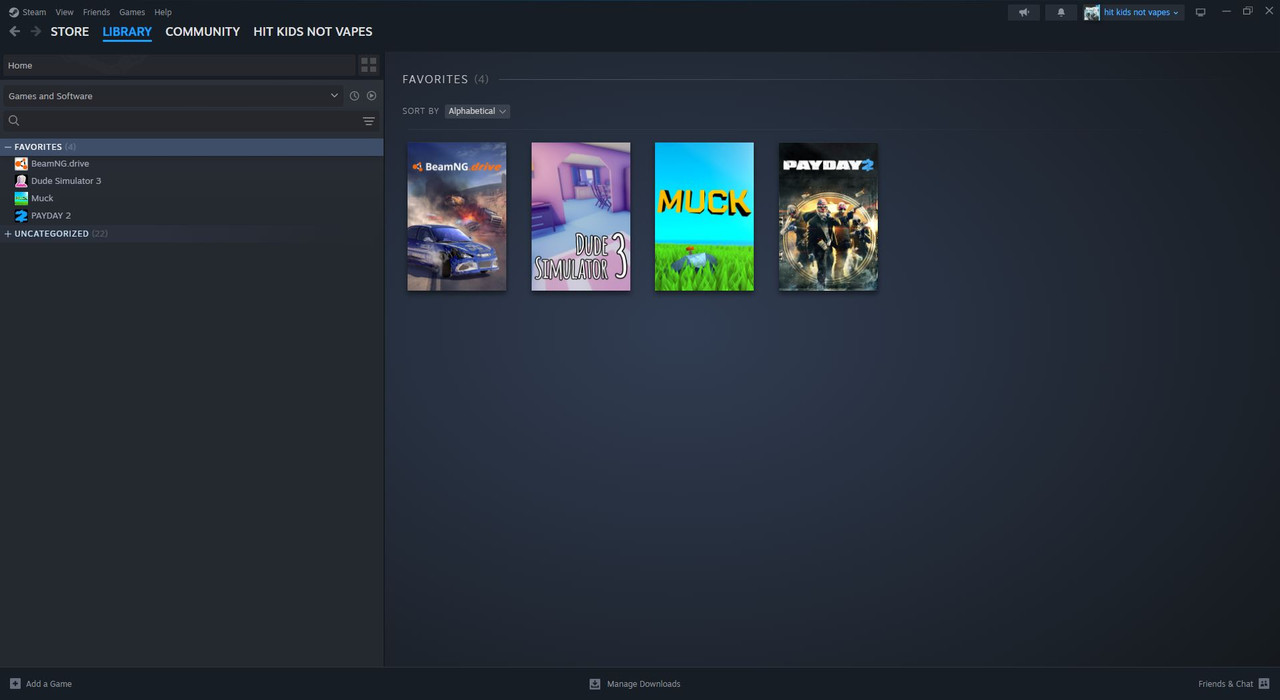
Task: Switch to the STORE tab
Action: [x=70, y=32]
